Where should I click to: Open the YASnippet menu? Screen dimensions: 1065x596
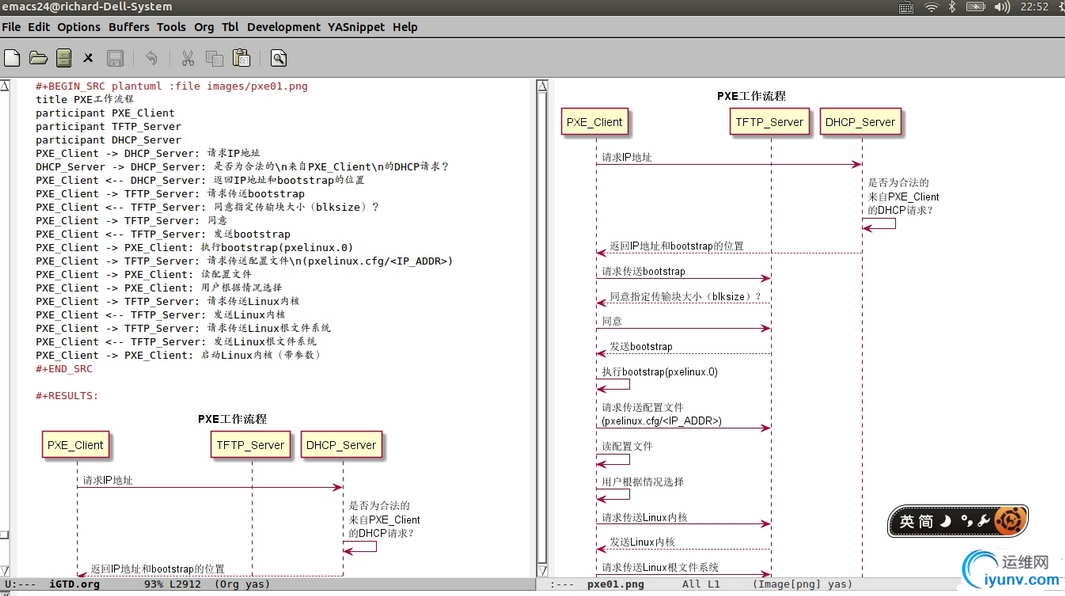[x=356, y=27]
